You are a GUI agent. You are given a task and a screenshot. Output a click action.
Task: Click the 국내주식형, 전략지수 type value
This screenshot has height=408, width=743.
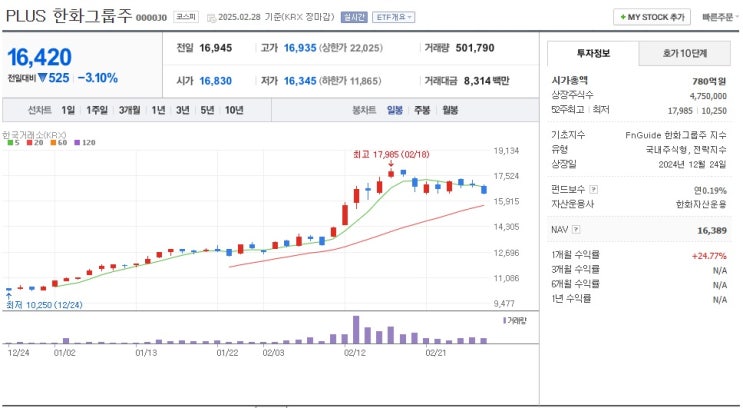click(x=686, y=150)
